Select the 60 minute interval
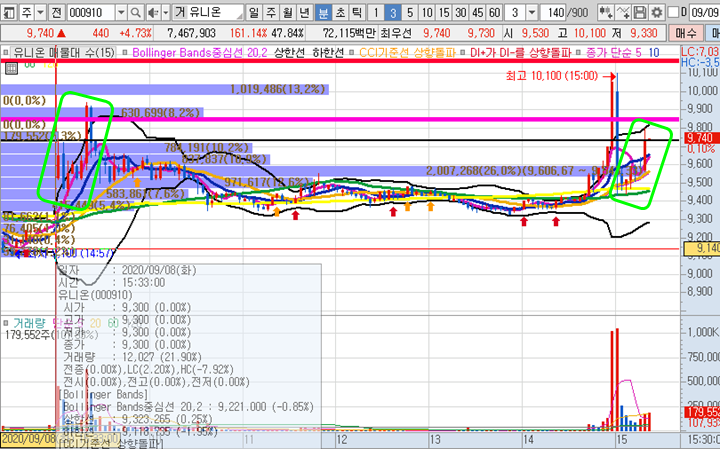The width and height of the screenshot is (720, 449). tap(494, 12)
